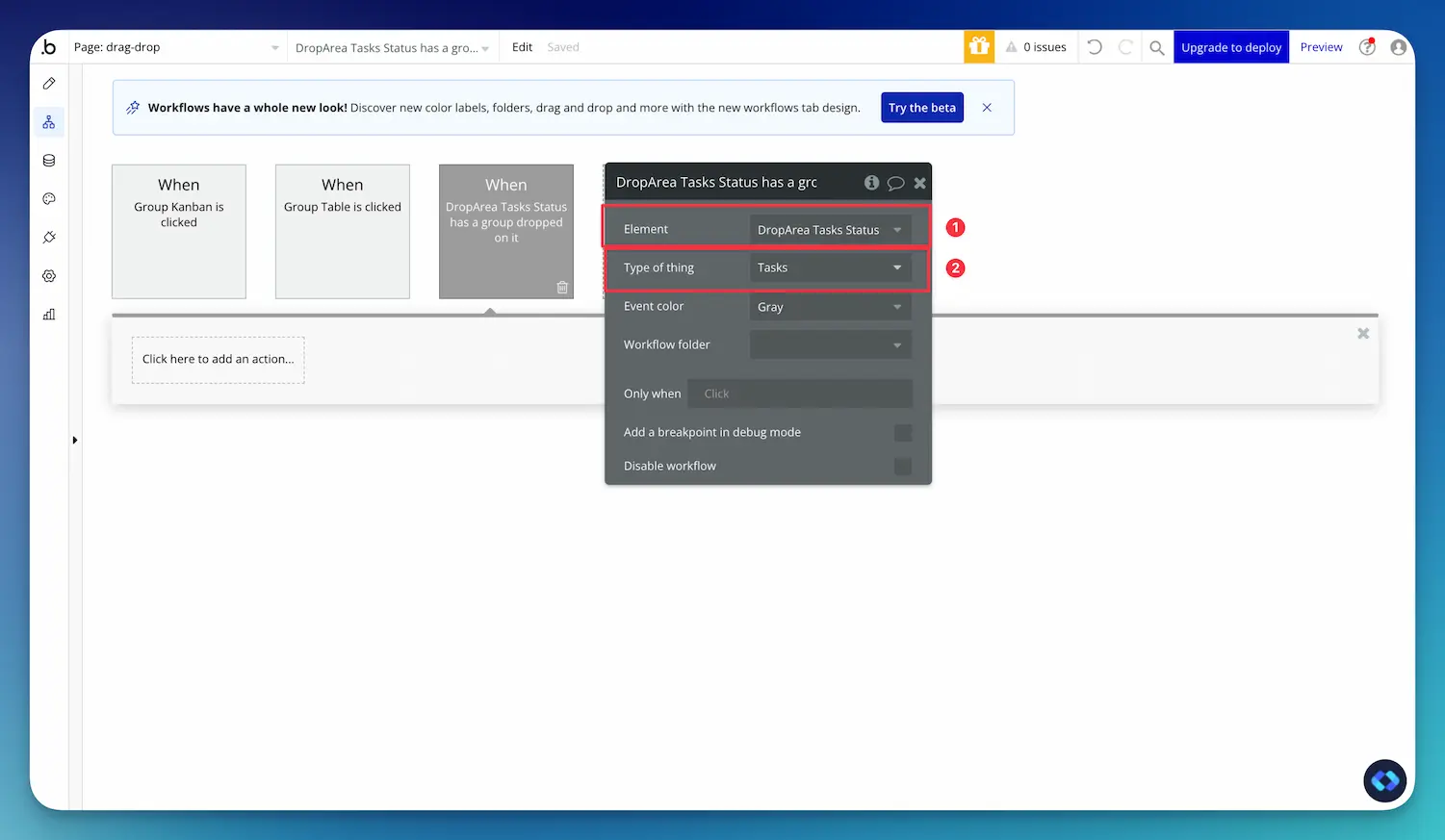Click here to add an action box

tap(219, 360)
